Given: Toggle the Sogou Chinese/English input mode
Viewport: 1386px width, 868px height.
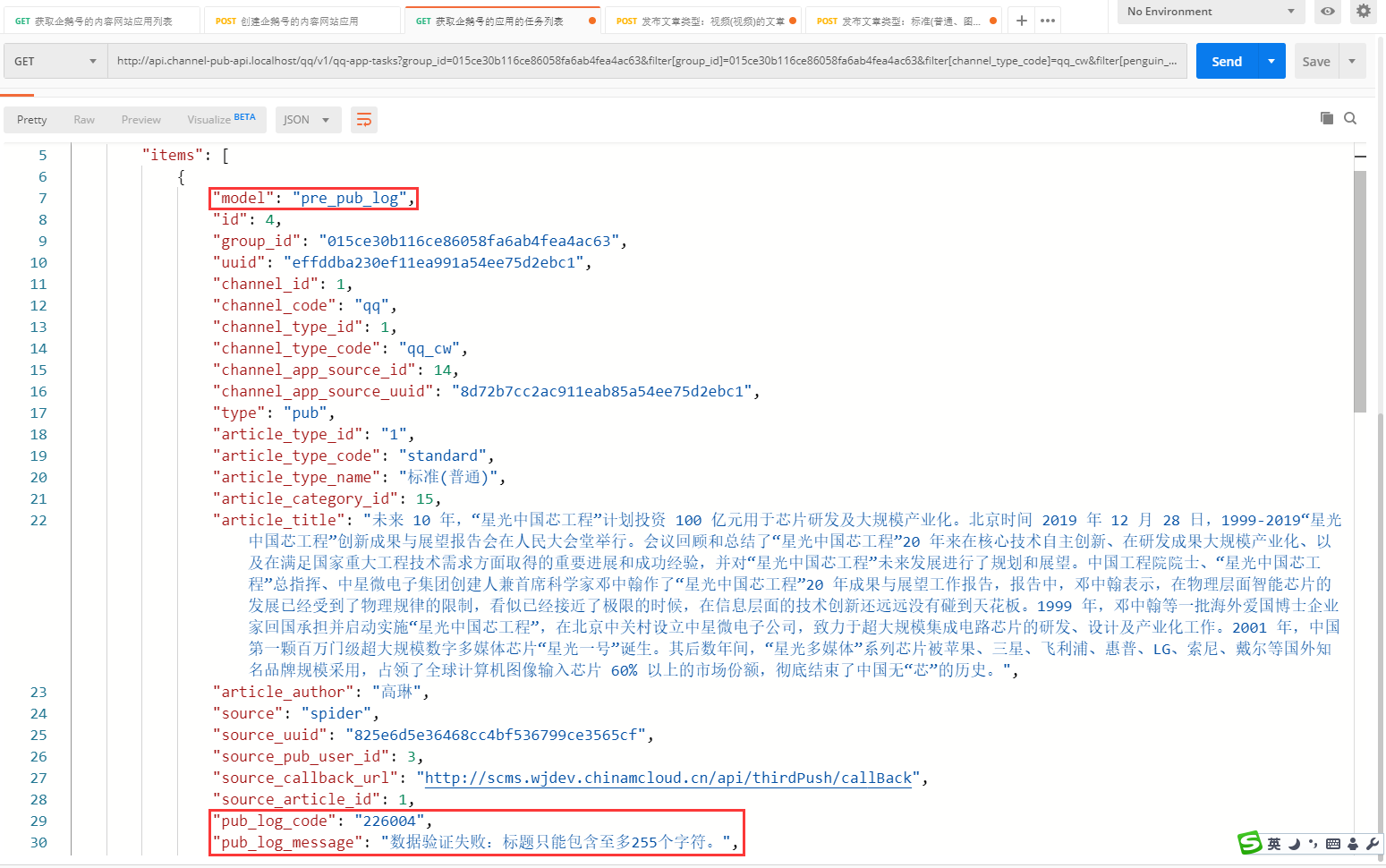Looking at the screenshot, I should [1273, 844].
